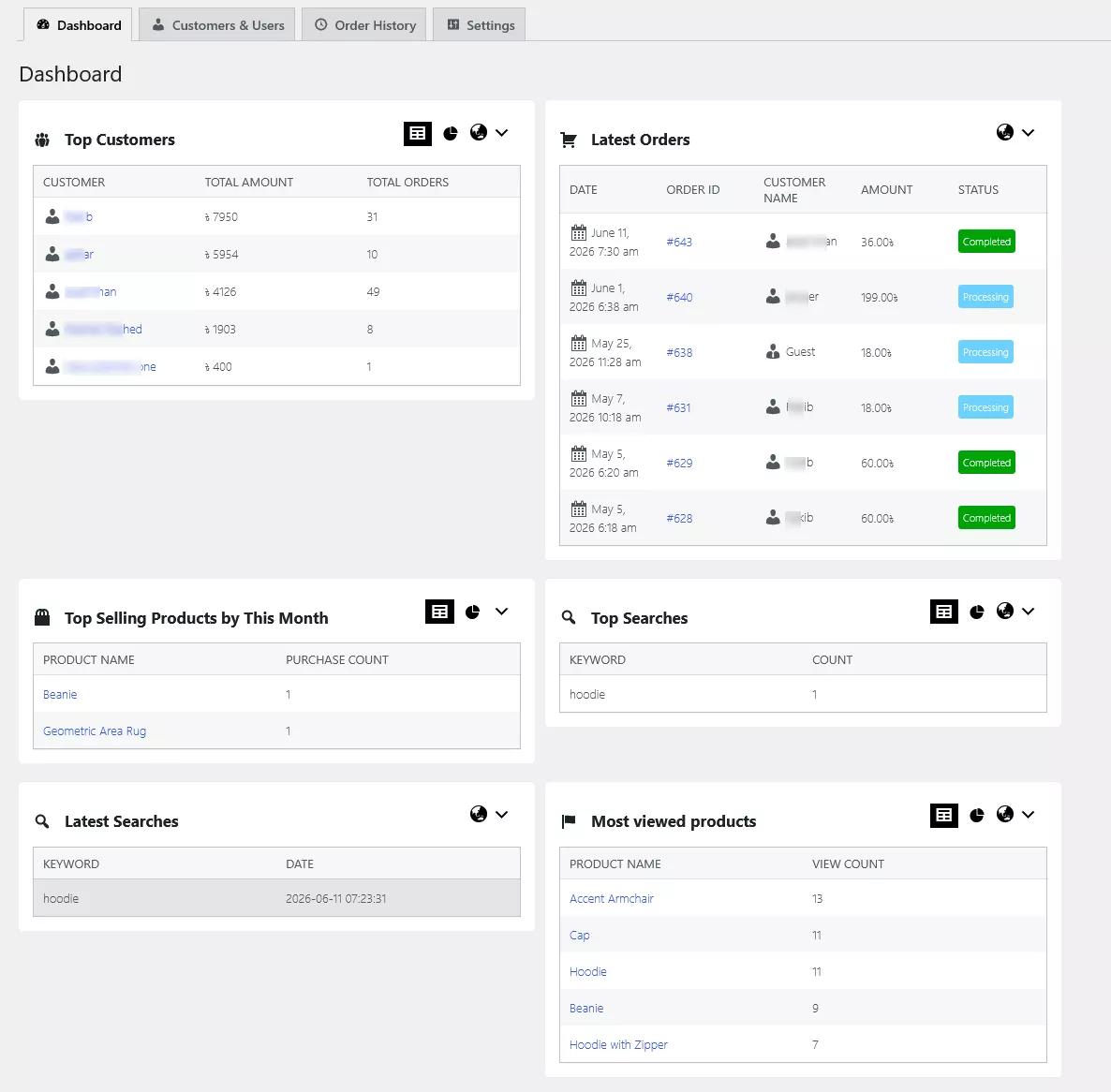
Task: Click Processing status badge for order #638
Action: [x=985, y=352]
